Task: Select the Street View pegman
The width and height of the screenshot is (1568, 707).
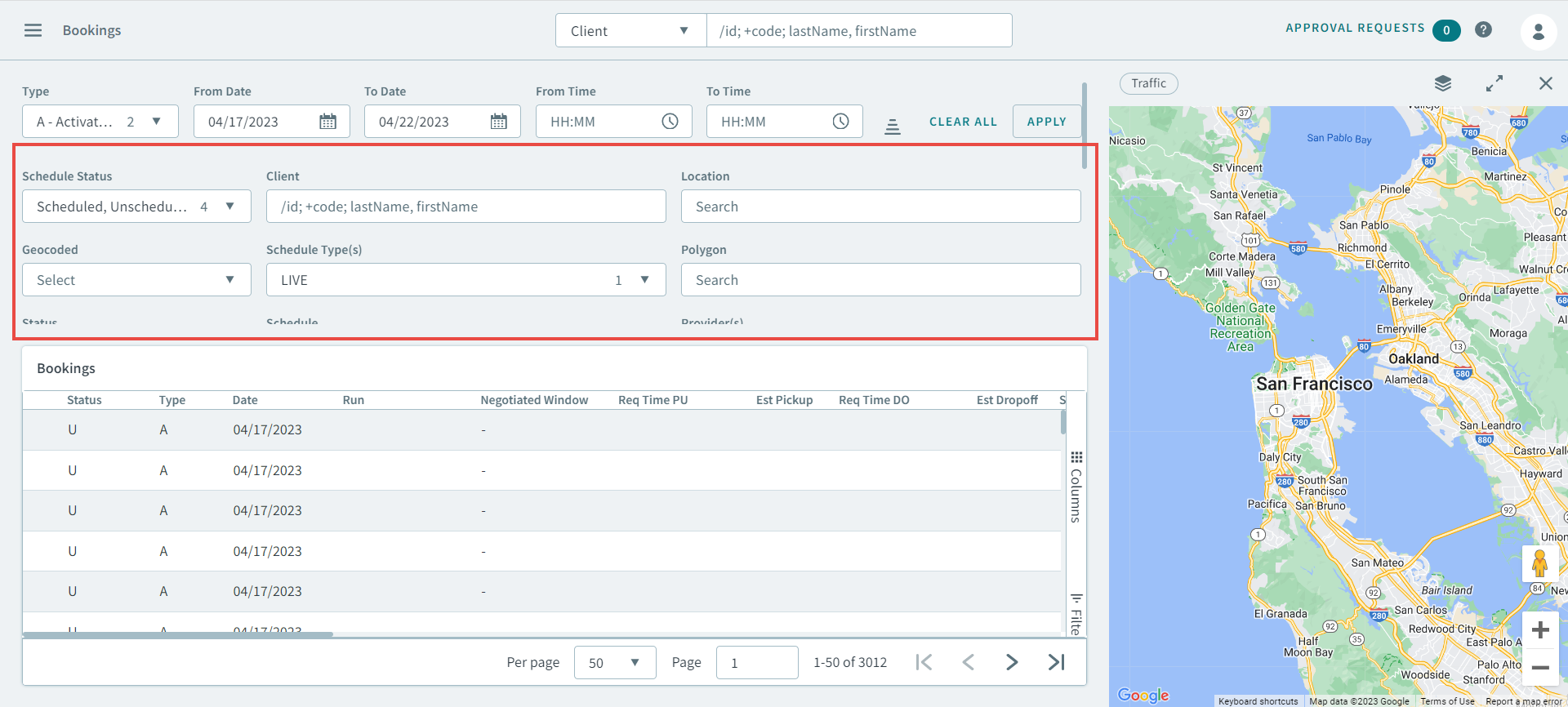Action: [1539, 563]
